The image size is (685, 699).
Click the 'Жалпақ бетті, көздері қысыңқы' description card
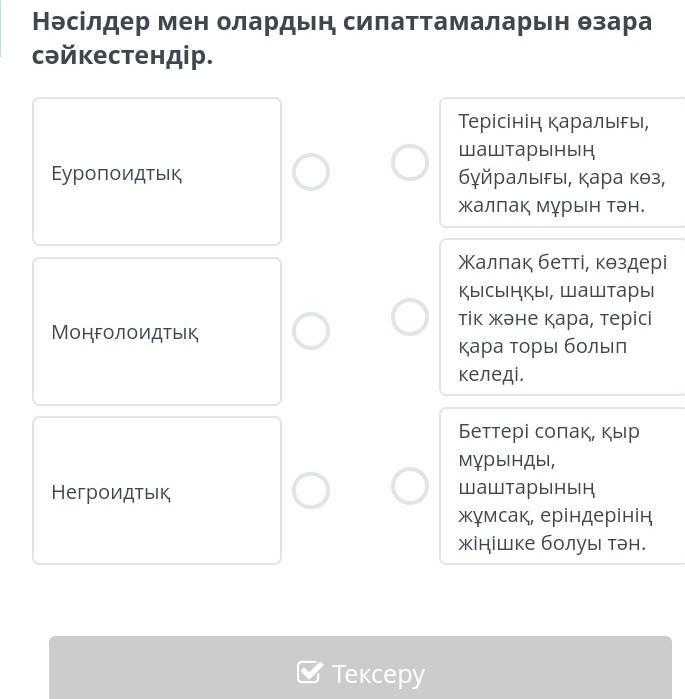tap(561, 317)
